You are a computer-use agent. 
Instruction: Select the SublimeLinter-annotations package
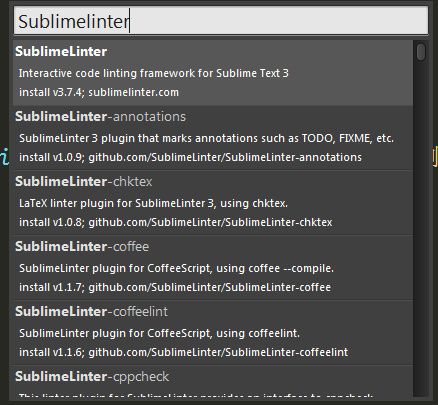coord(213,138)
